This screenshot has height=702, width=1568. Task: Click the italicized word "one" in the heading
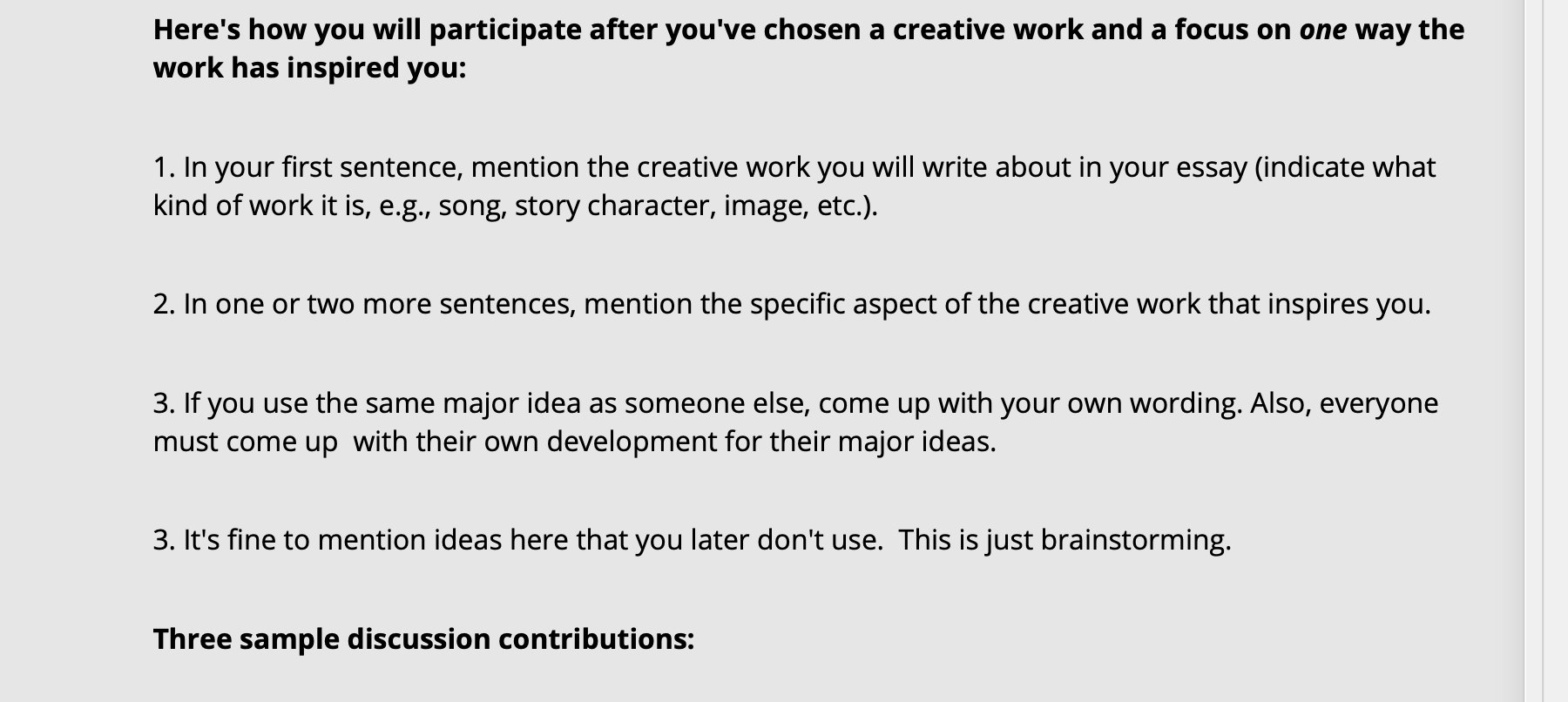tap(1322, 30)
